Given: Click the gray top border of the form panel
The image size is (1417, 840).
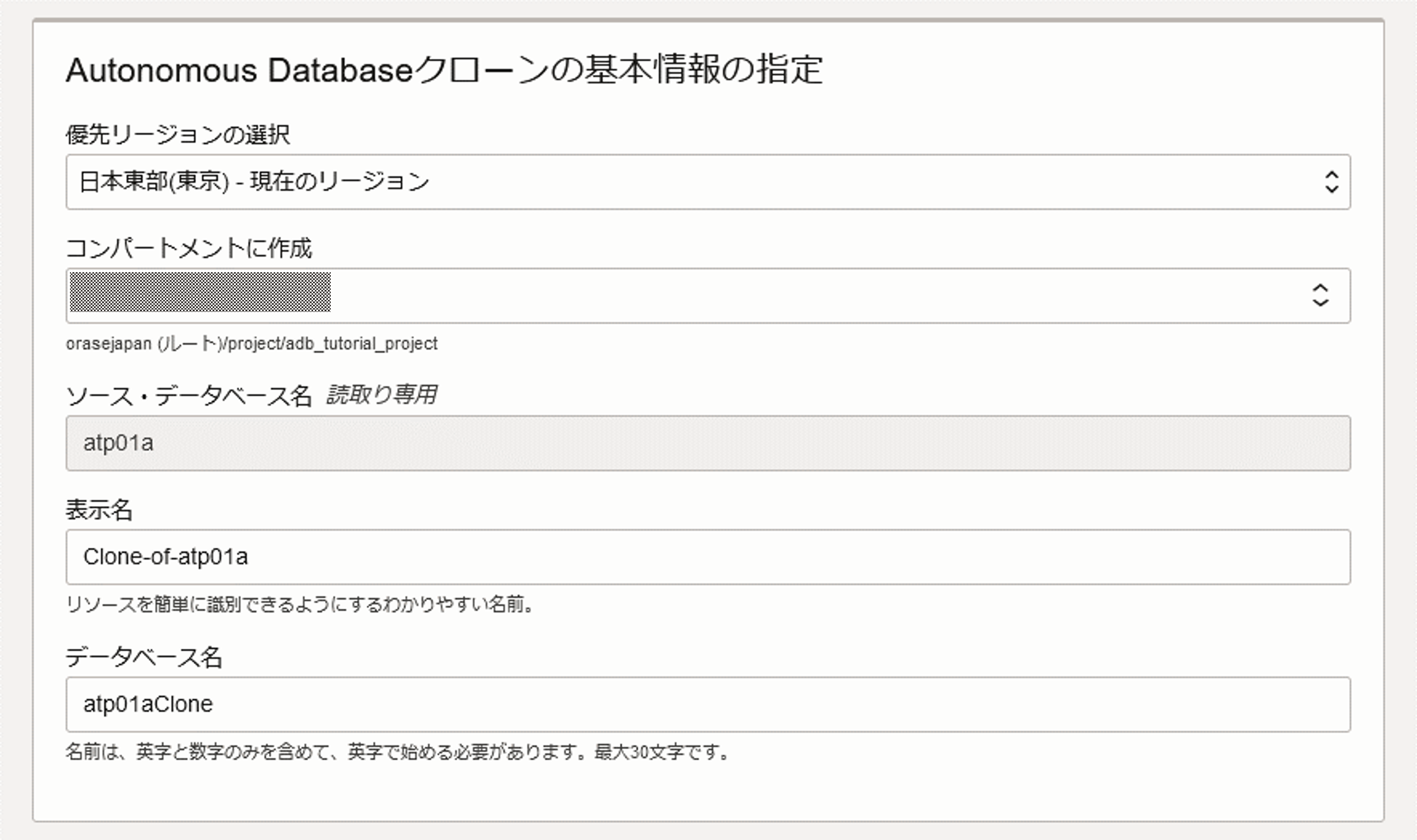Looking at the screenshot, I should pyautogui.click(x=708, y=21).
